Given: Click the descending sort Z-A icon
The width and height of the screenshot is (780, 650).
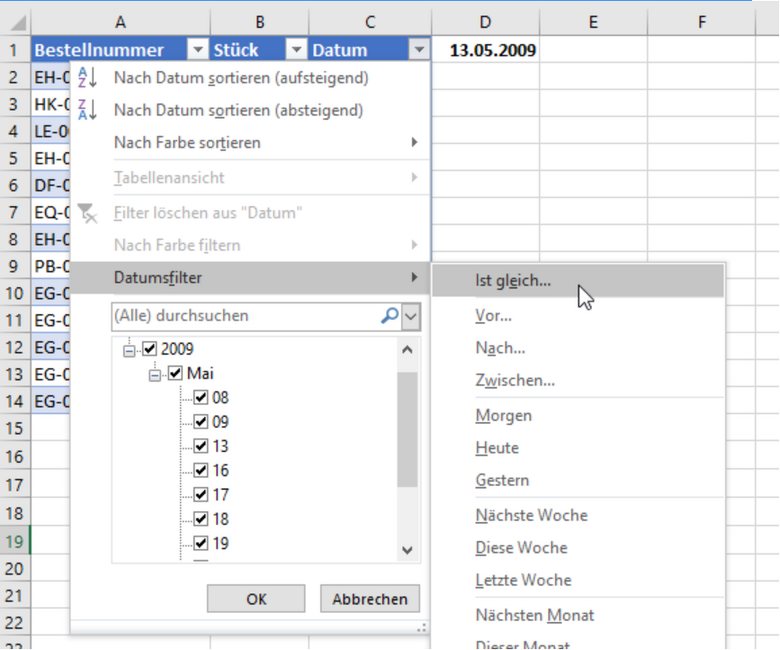Looking at the screenshot, I should 87,110.
